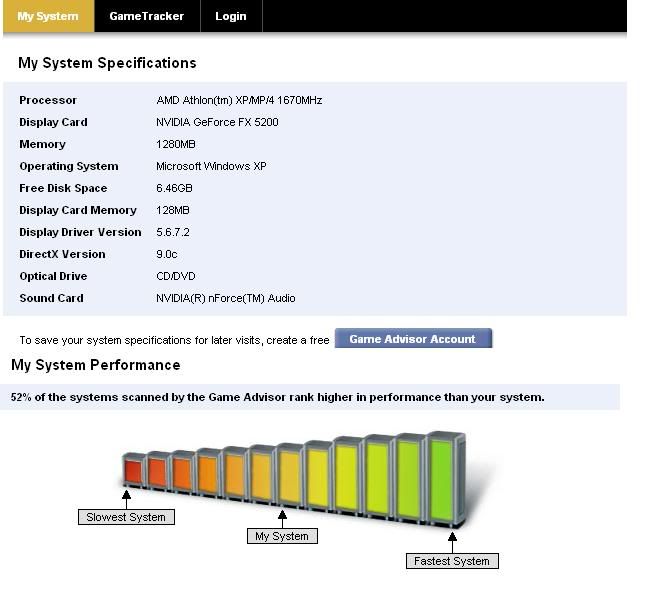Select Microsoft Windows XP value
This screenshot has width=647, height=603.
tap(211, 166)
